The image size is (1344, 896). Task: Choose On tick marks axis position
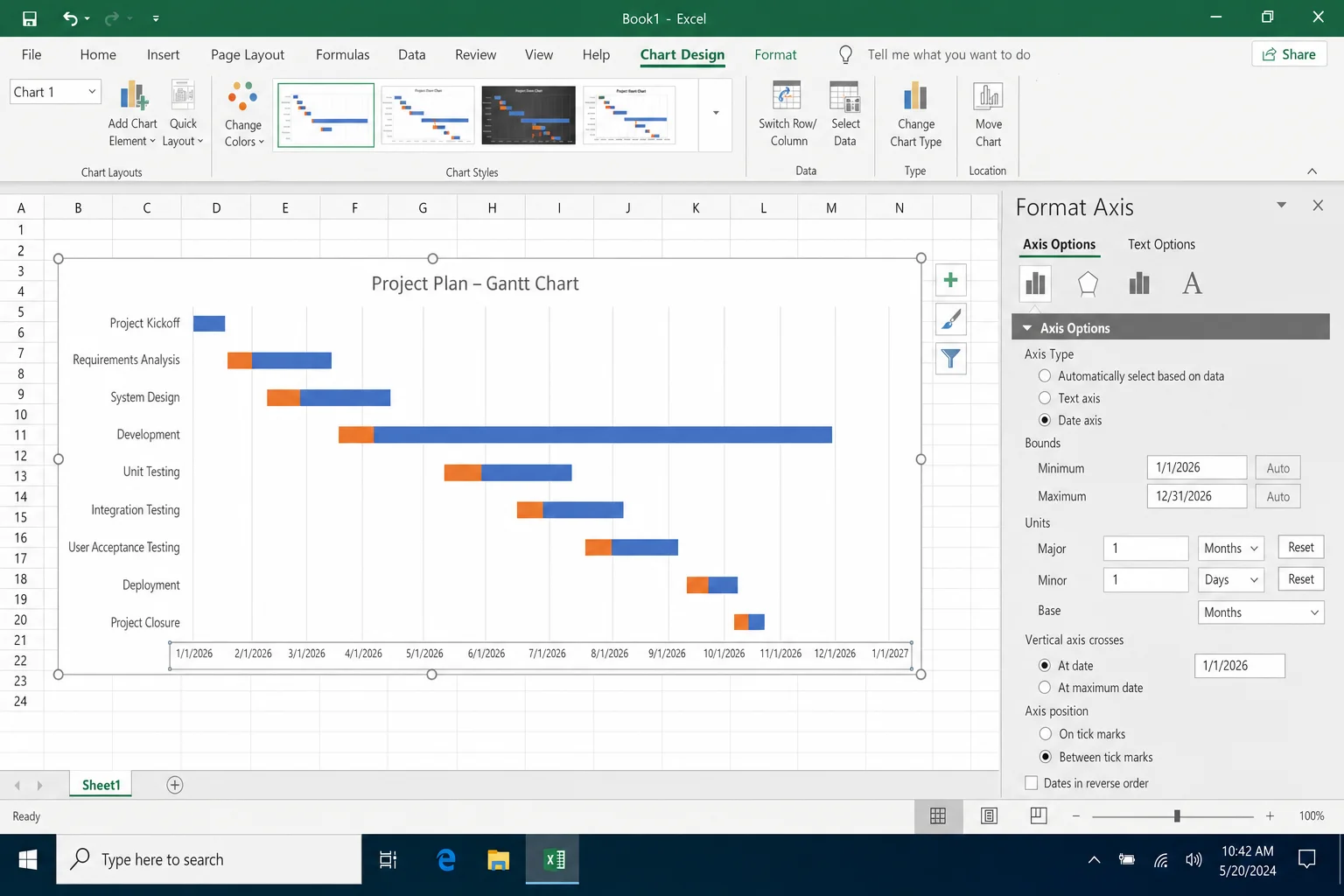coord(1046,733)
